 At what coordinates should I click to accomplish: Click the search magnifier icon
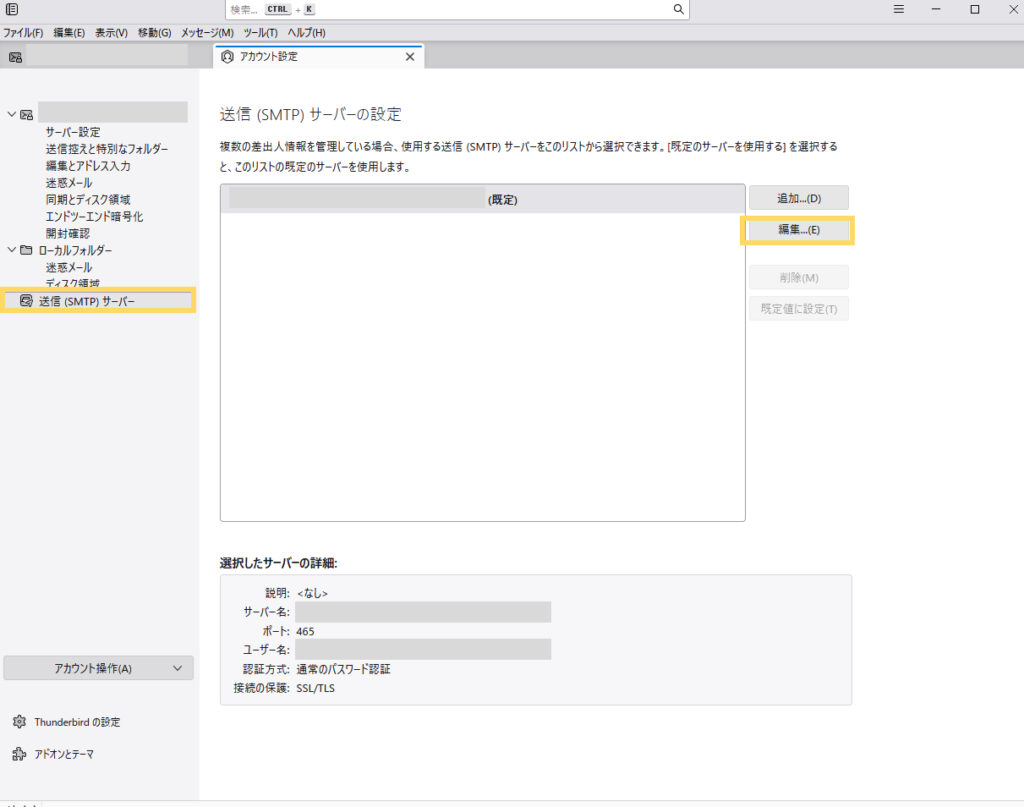coord(678,9)
